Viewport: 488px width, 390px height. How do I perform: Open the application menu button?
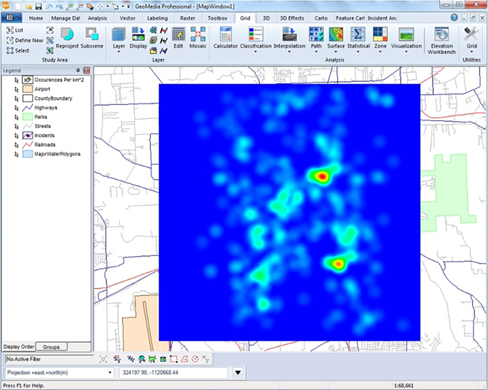pyautogui.click(x=12, y=18)
